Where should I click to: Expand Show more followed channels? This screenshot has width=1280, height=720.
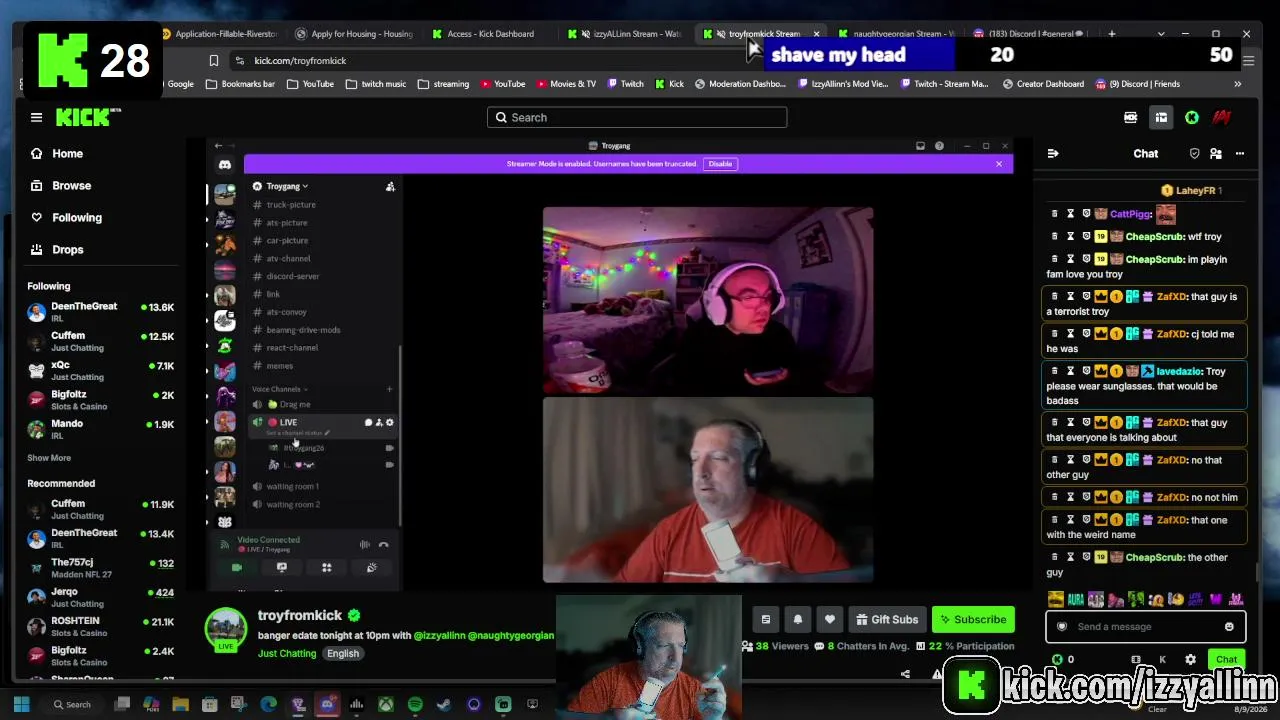pyautogui.click(x=49, y=458)
